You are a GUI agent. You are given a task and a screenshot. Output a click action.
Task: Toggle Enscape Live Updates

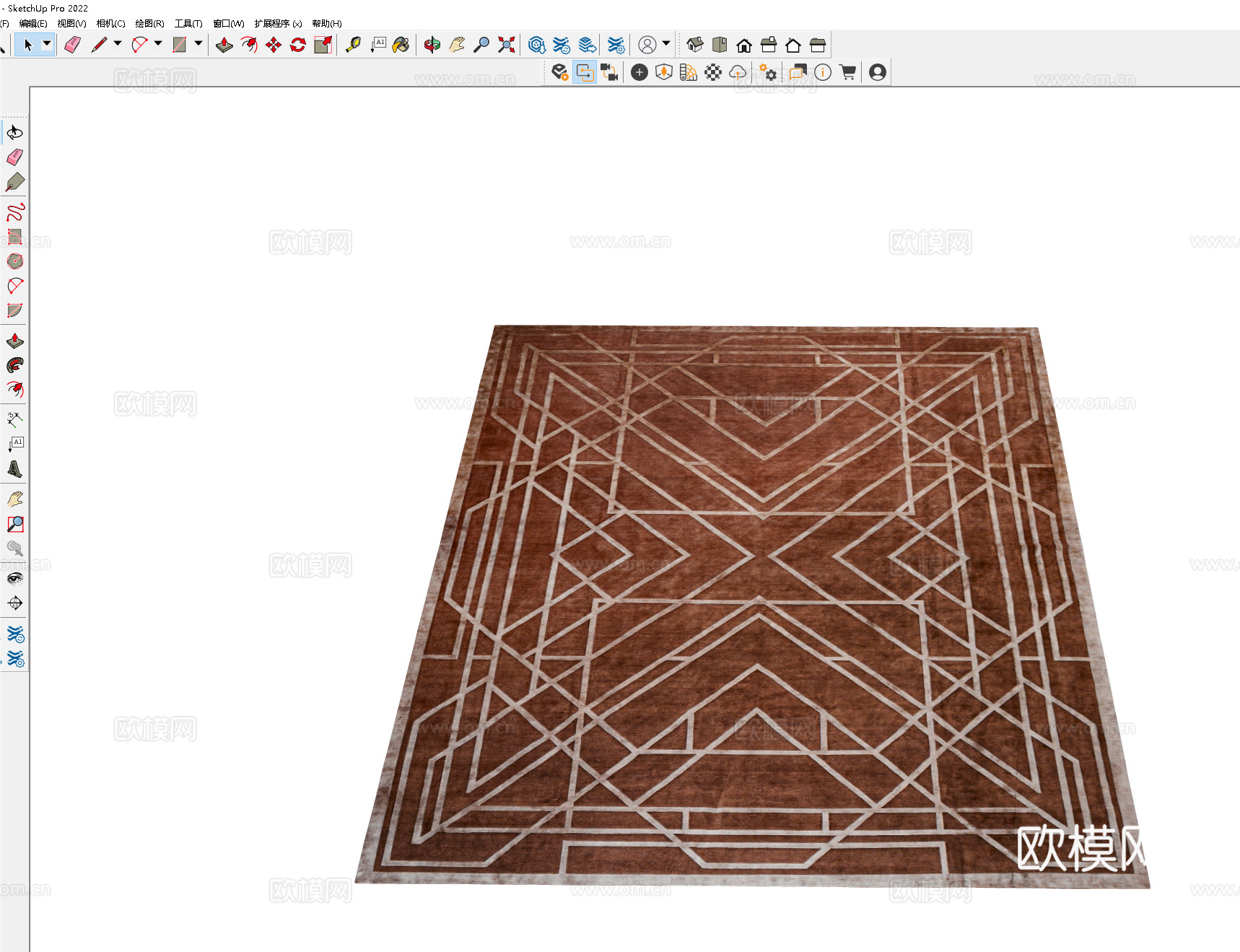tap(585, 72)
